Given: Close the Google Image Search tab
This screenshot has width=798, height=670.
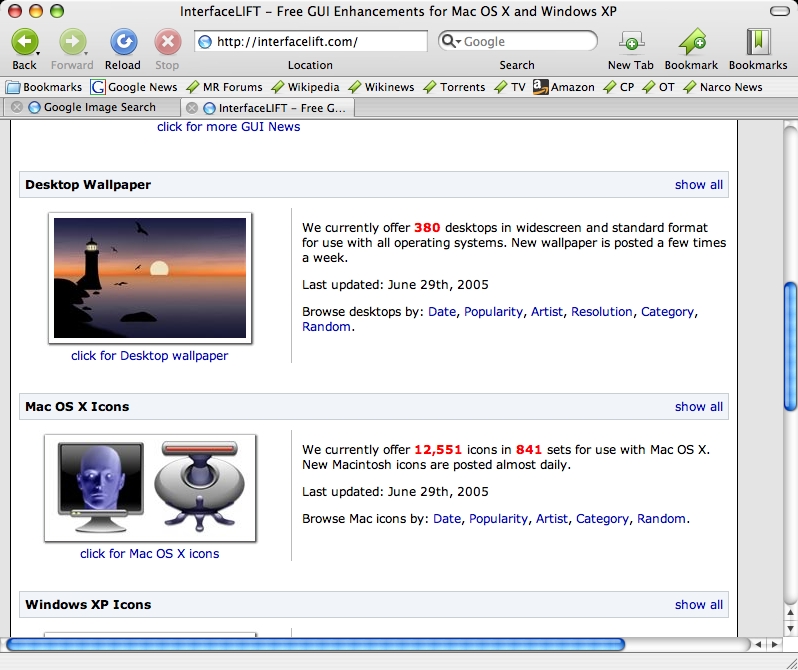Looking at the screenshot, I should 17,108.
